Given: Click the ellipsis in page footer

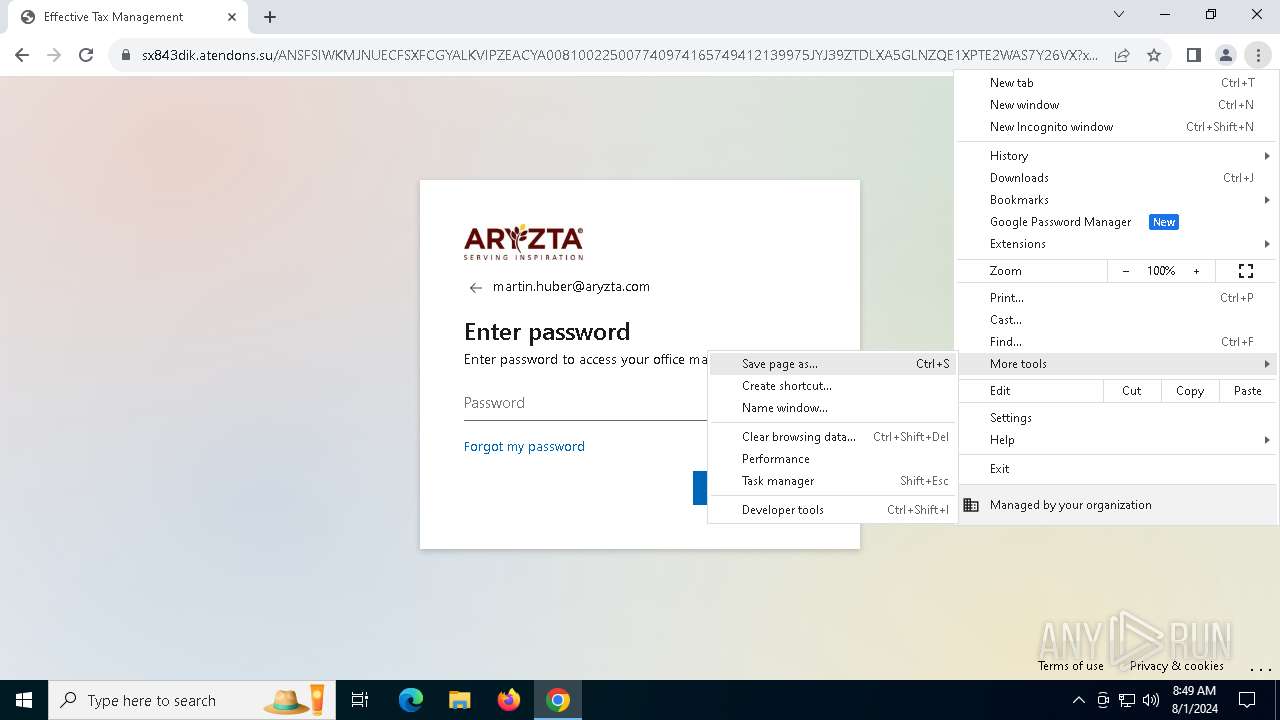Looking at the screenshot, I should click(x=1260, y=667).
